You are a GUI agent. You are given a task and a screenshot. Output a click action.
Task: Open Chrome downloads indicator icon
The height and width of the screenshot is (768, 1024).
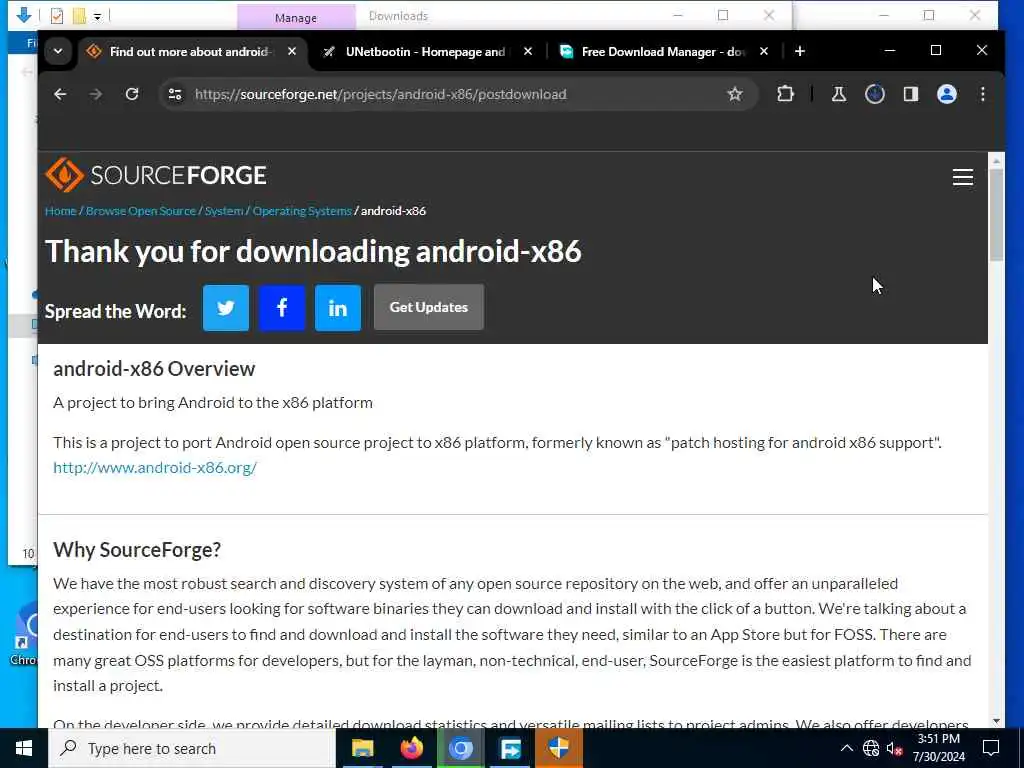tap(874, 95)
